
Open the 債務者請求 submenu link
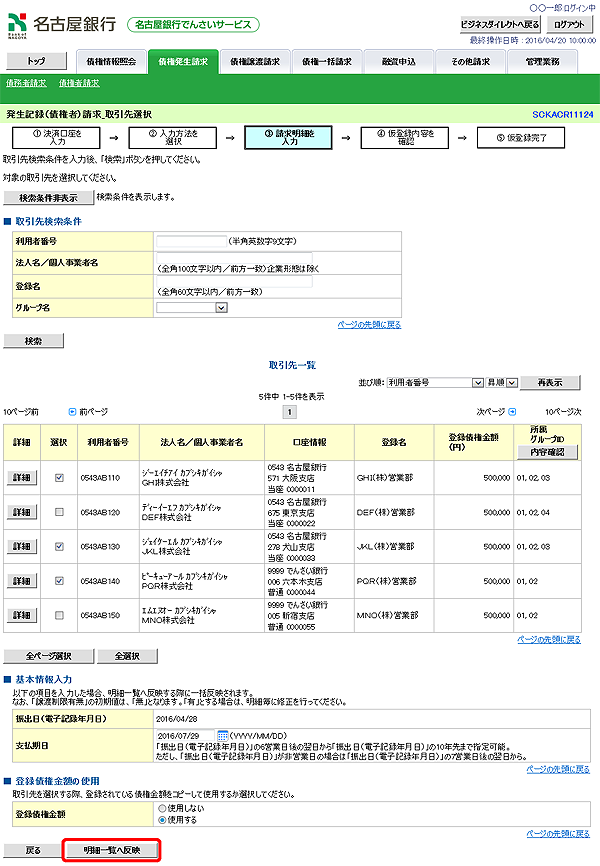(x=26, y=83)
